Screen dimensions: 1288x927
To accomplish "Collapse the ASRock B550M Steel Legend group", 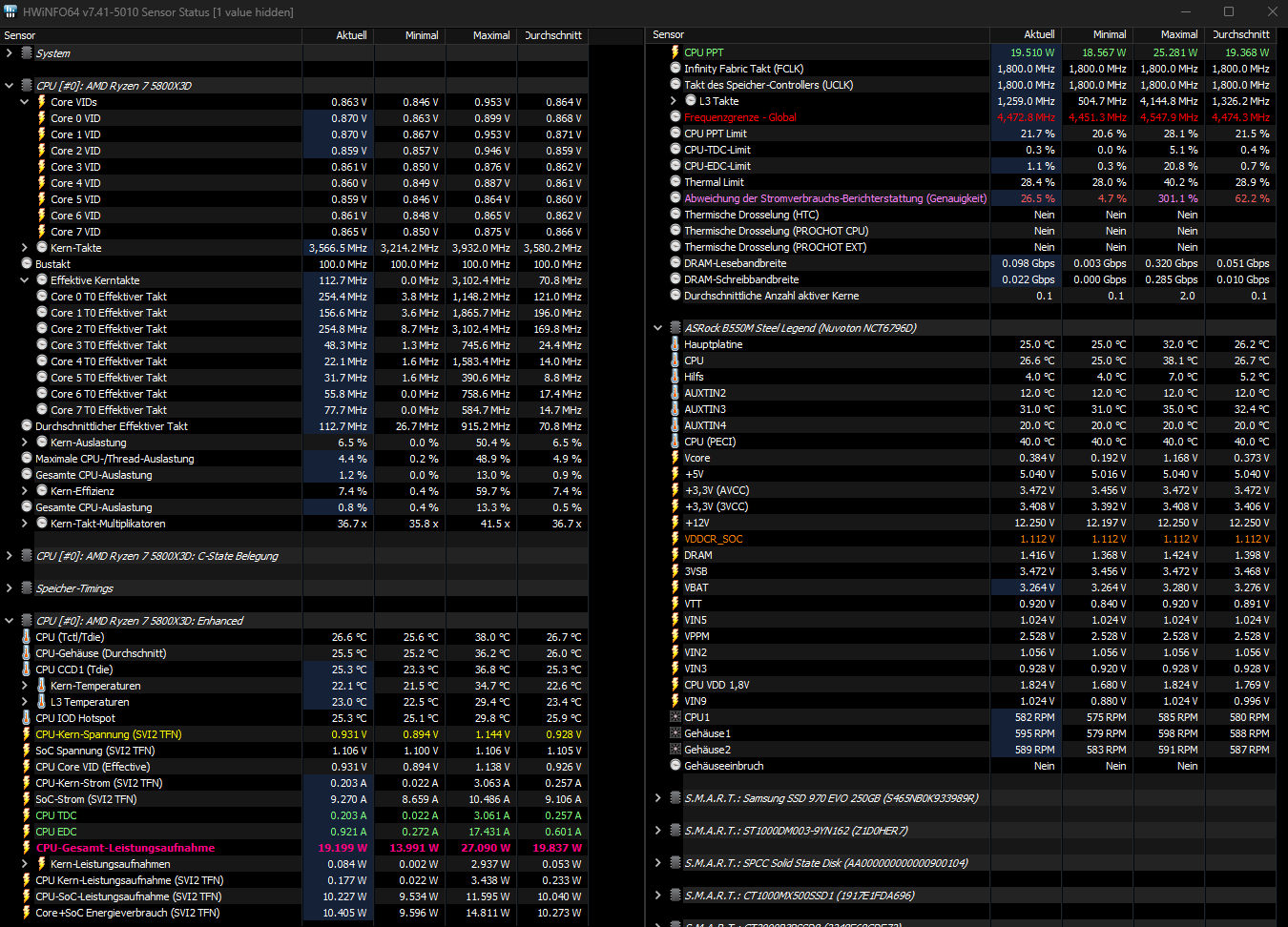I will 658,328.
